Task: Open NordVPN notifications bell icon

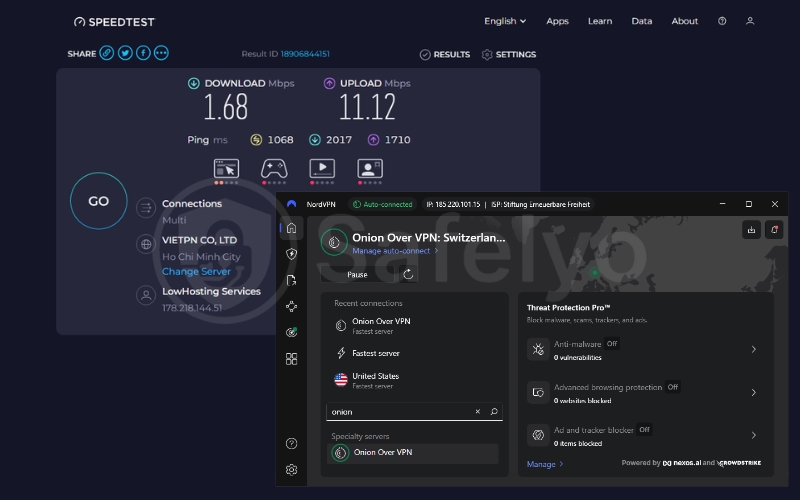Action: pyautogui.click(x=774, y=230)
